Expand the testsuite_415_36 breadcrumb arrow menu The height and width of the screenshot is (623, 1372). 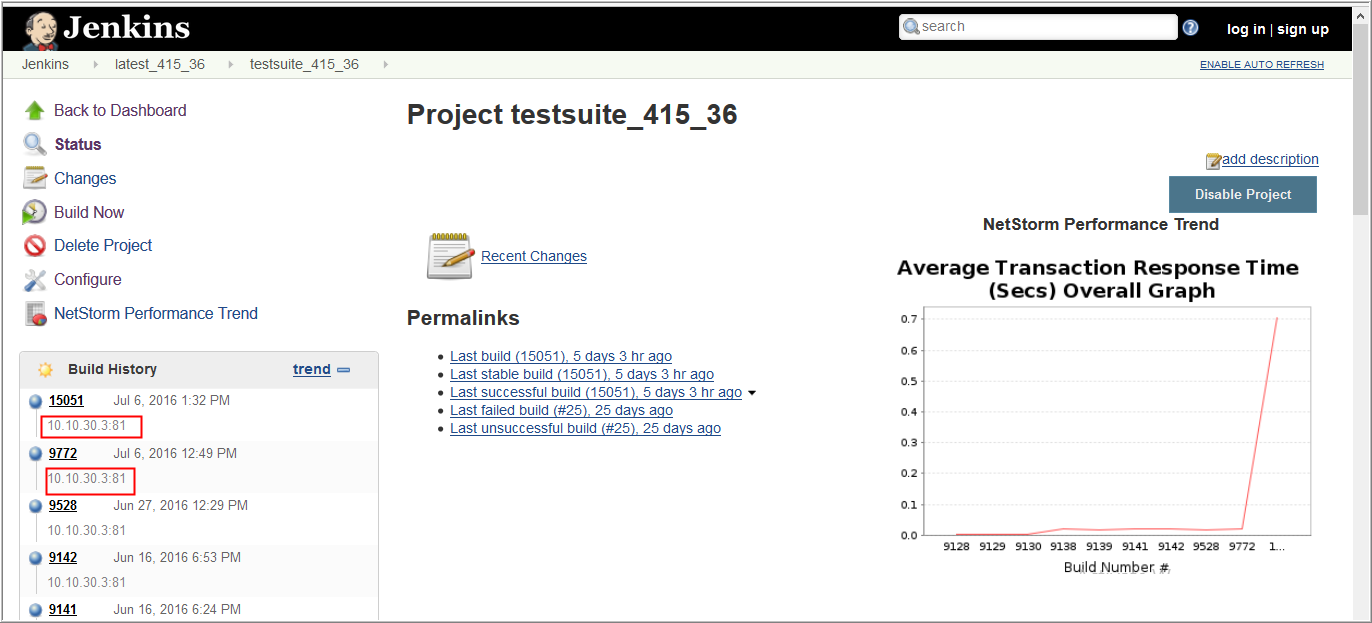coord(385,65)
